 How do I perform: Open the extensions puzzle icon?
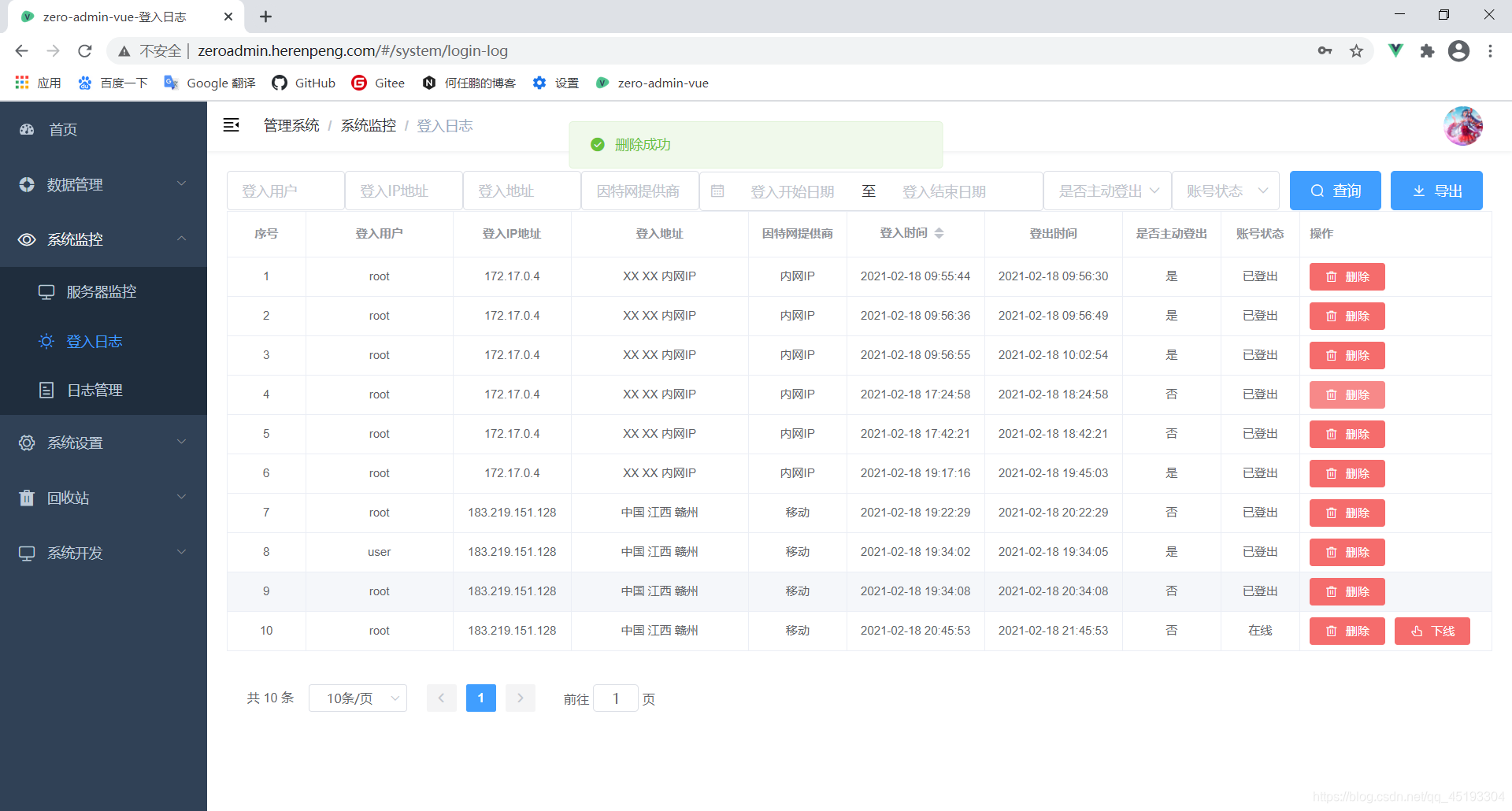[x=1427, y=50]
